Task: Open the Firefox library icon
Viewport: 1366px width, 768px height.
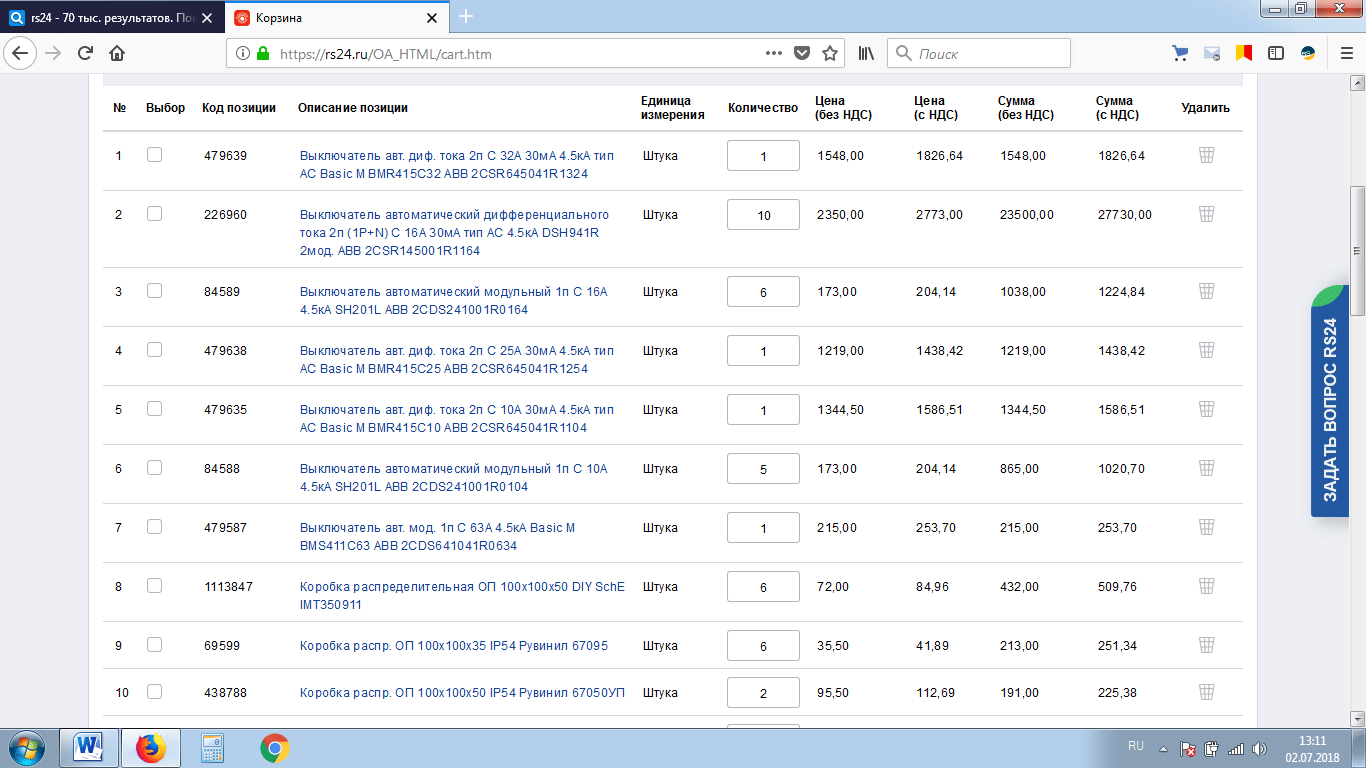Action: tap(866, 54)
